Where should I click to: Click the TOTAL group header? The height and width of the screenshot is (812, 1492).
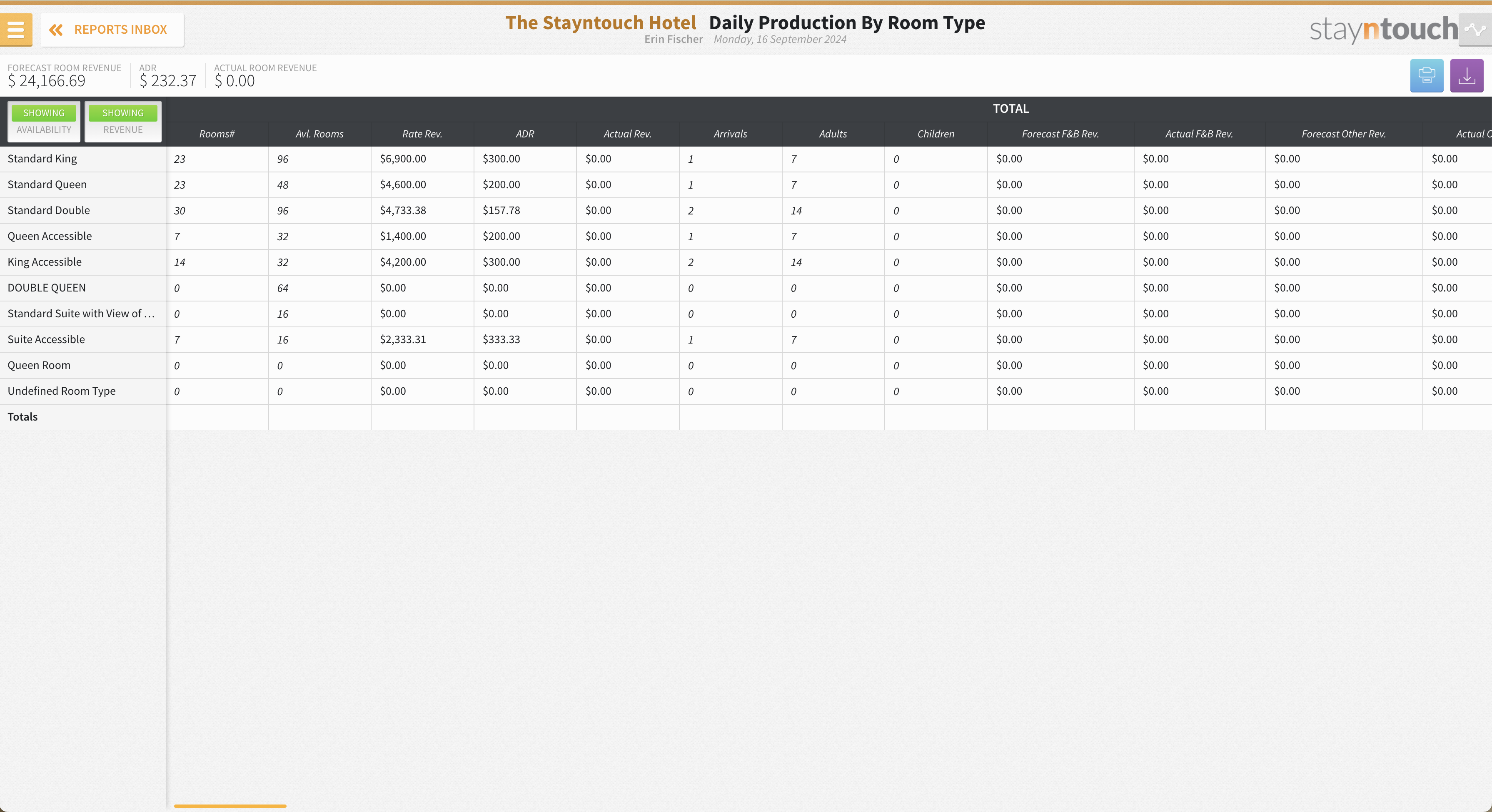(1010, 109)
